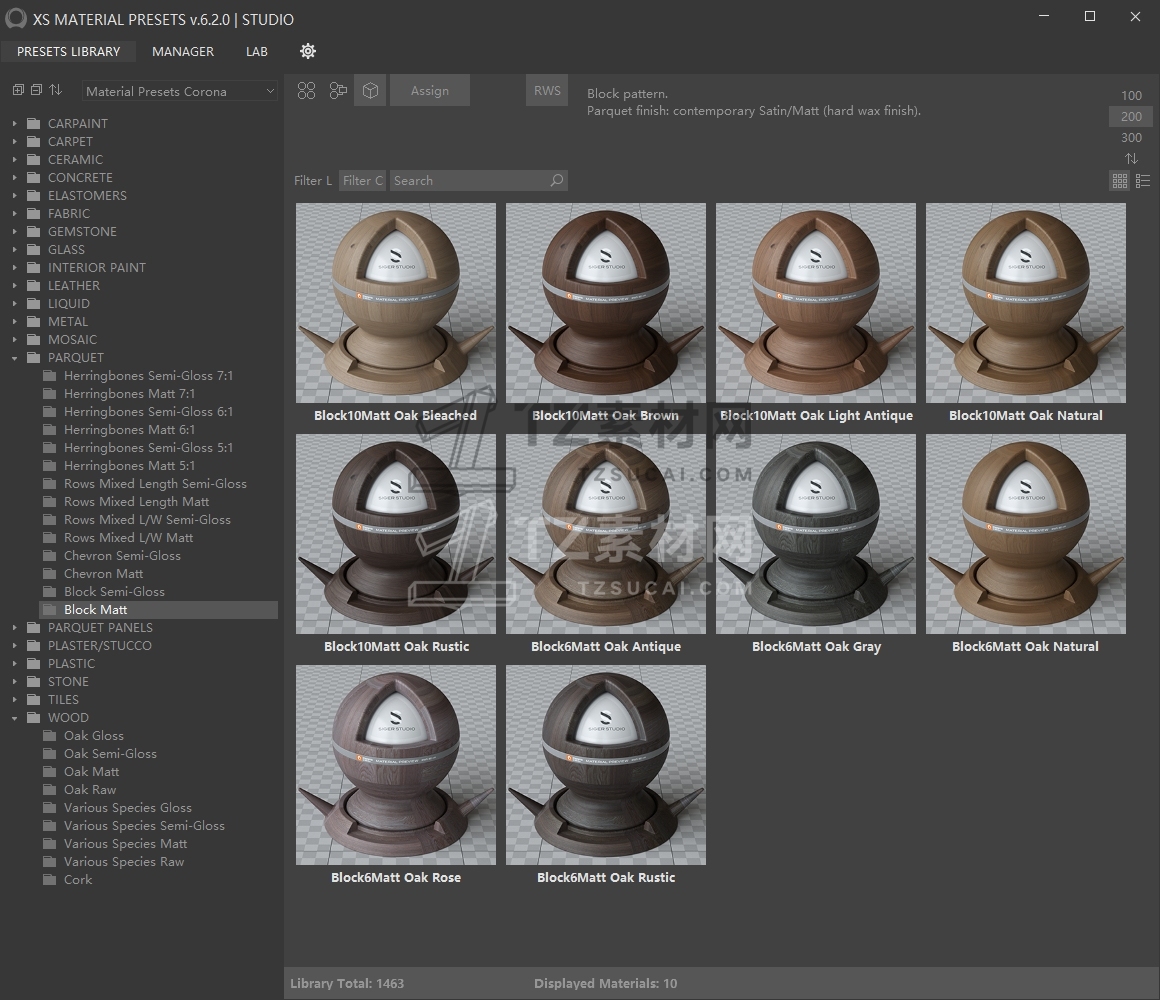The height and width of the screenshot is (1000, 1160).
Task: Click the cube icon next to Assign
Action: click(x=370, y=91)
